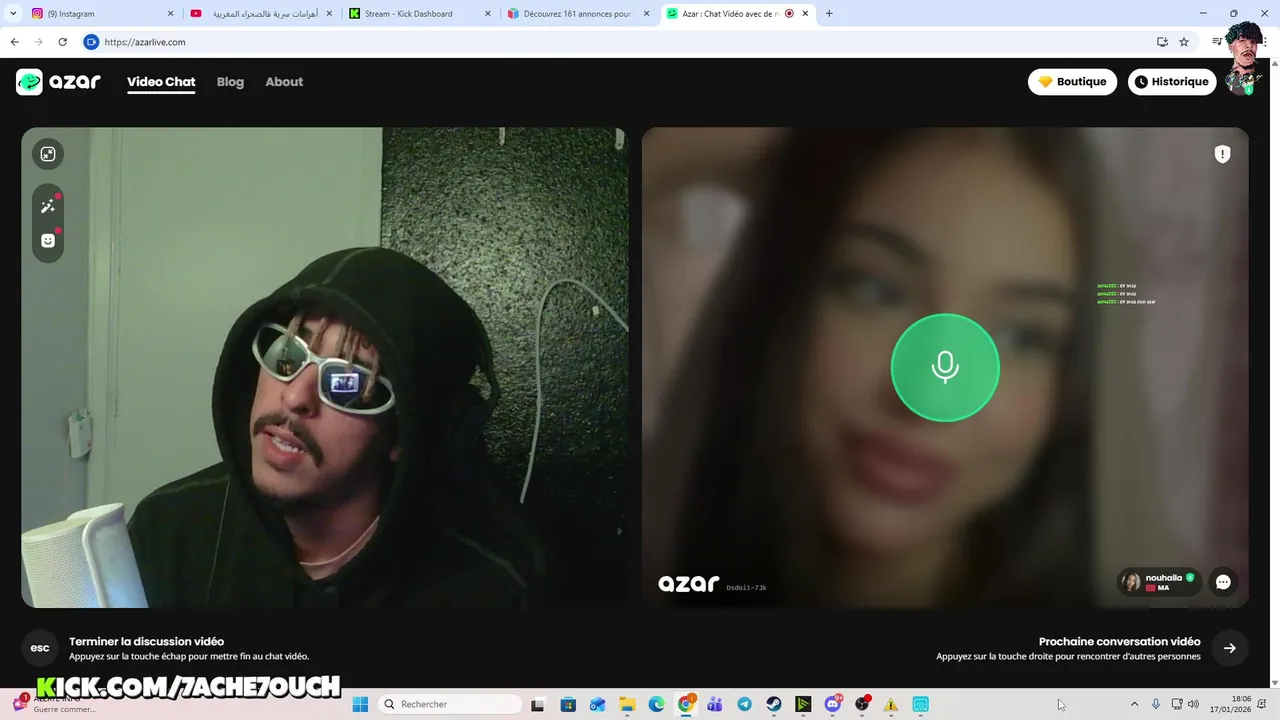
Task: Open the Blog page
Action: coord(230,82)
